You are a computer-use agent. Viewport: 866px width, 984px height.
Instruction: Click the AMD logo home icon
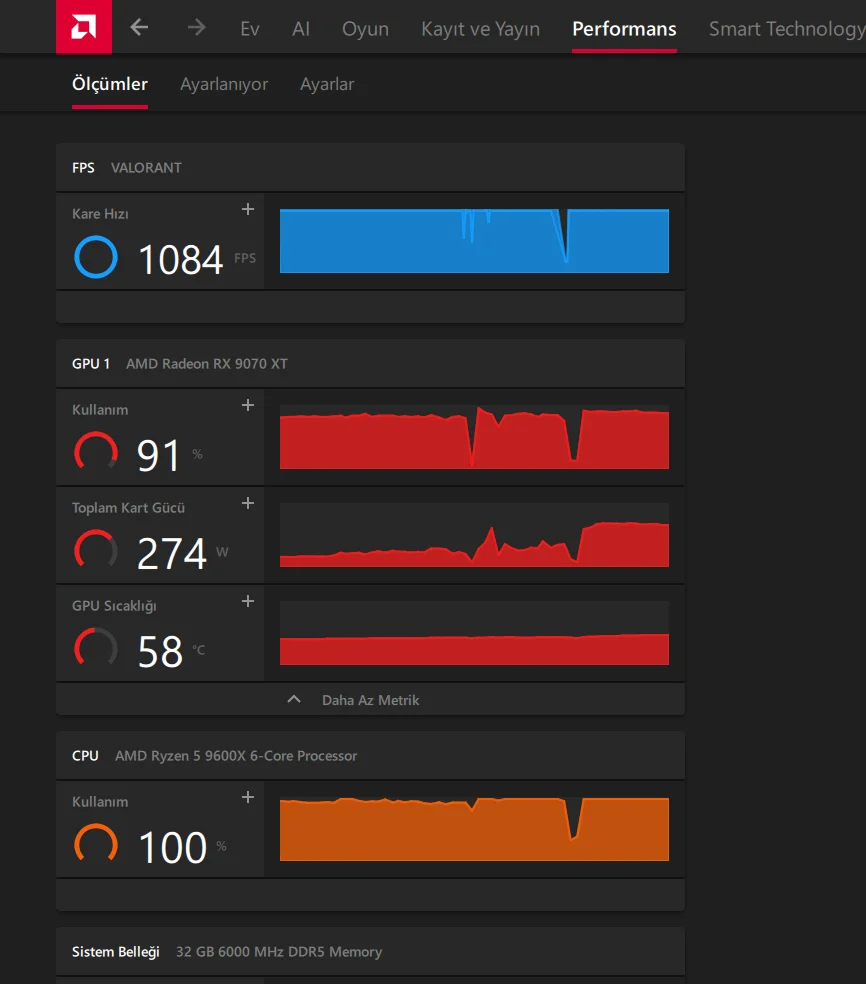pyautogui.click(x=84, y=27)
